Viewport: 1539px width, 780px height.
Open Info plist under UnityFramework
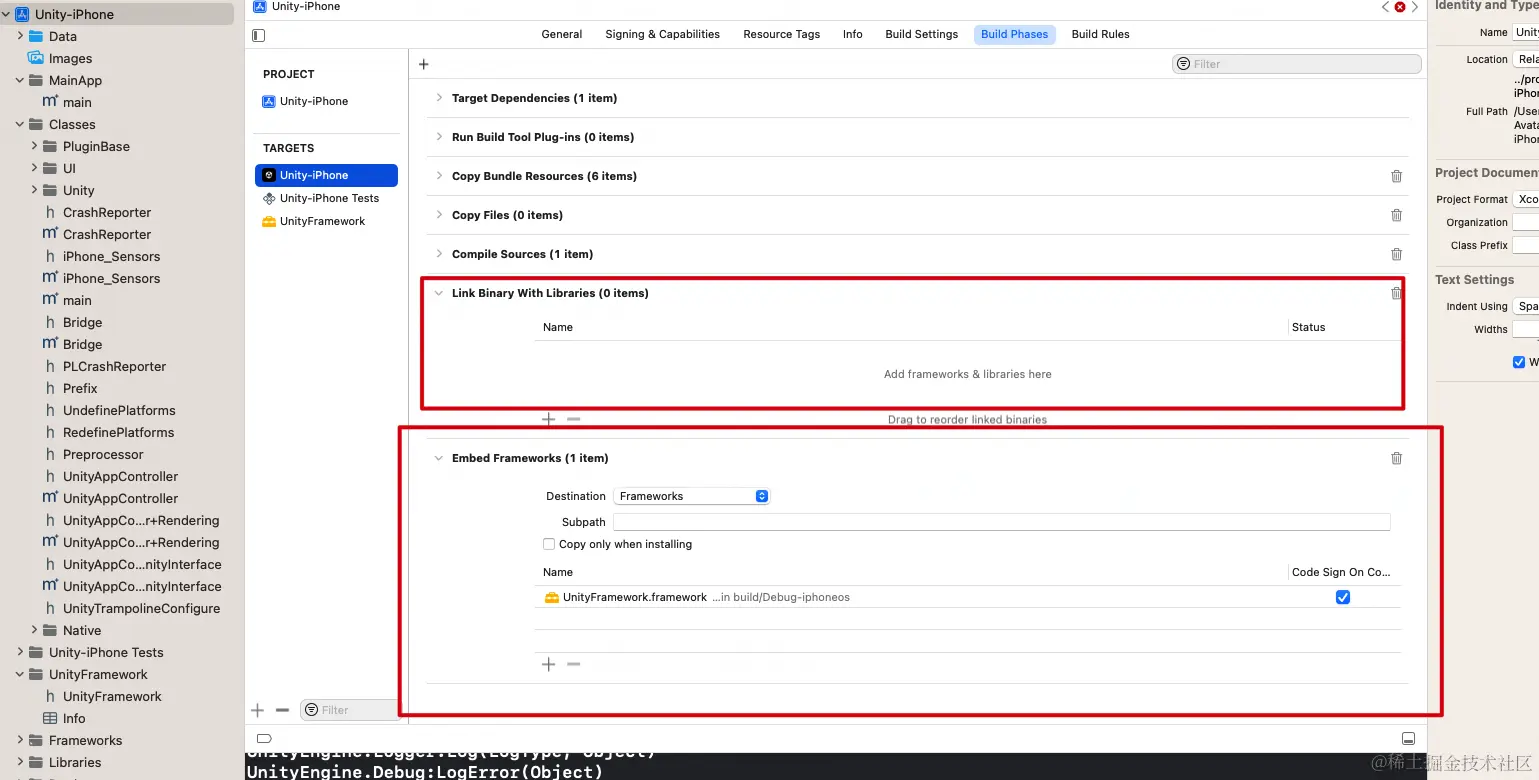coord(74,718)
